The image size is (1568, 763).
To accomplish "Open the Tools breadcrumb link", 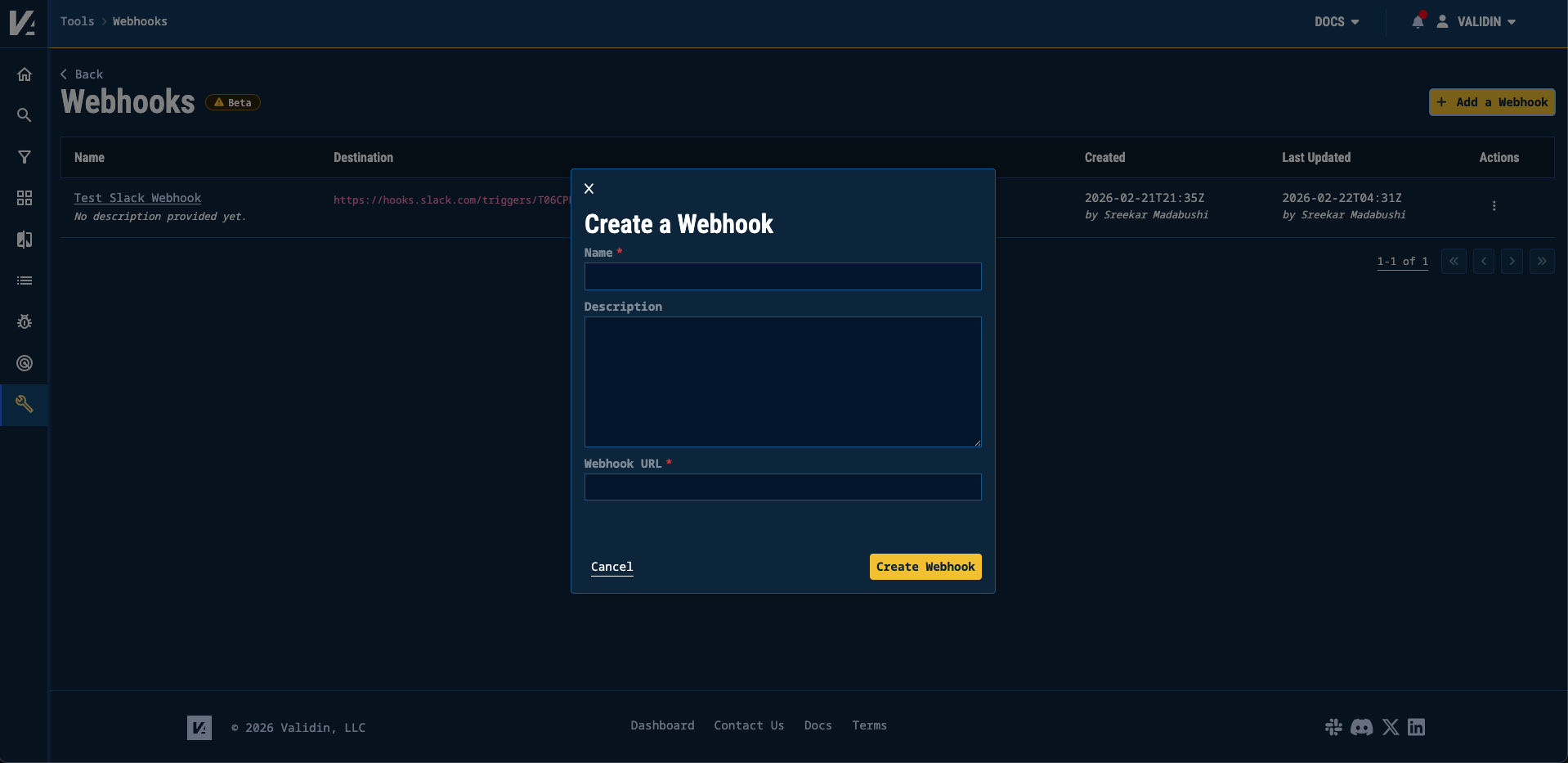I will (x=77, y=21).
